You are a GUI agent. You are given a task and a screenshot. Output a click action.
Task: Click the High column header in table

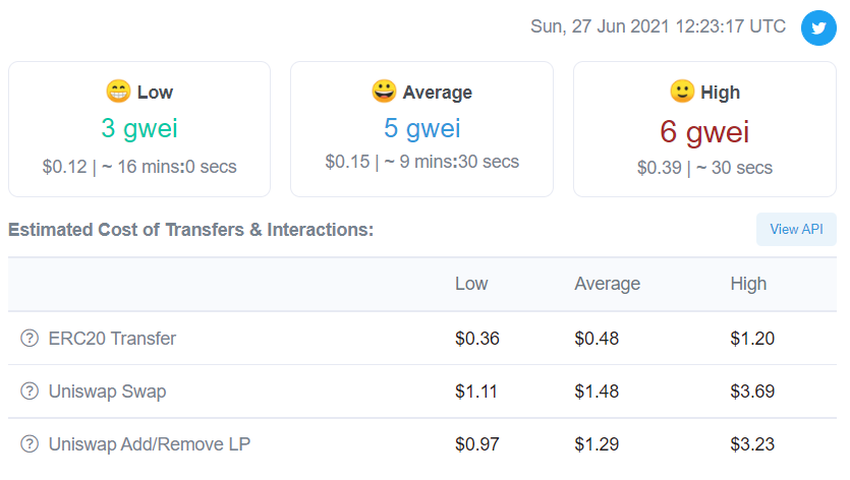[748, 284]
